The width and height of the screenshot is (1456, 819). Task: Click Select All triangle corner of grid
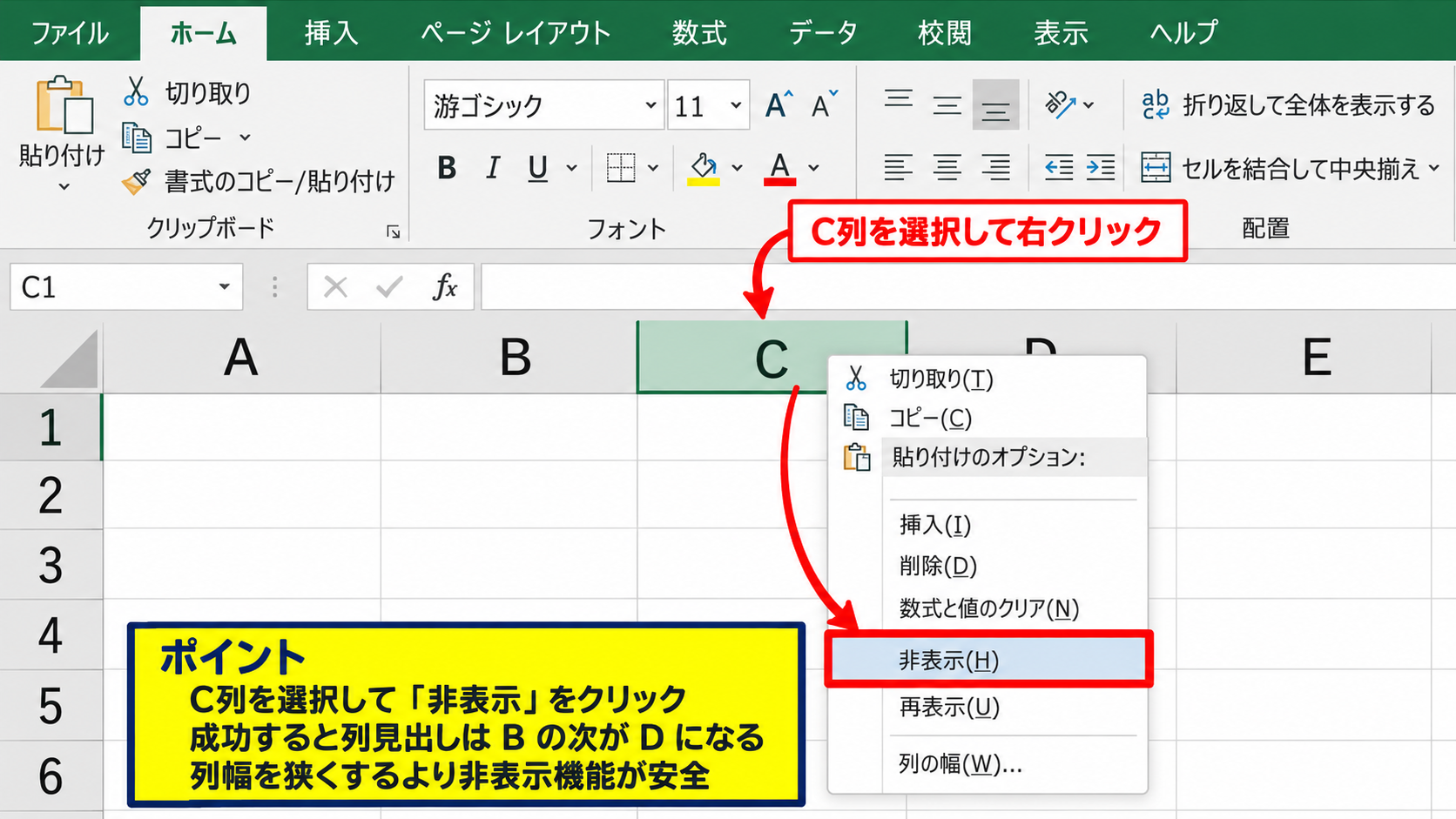pos(68,359)
